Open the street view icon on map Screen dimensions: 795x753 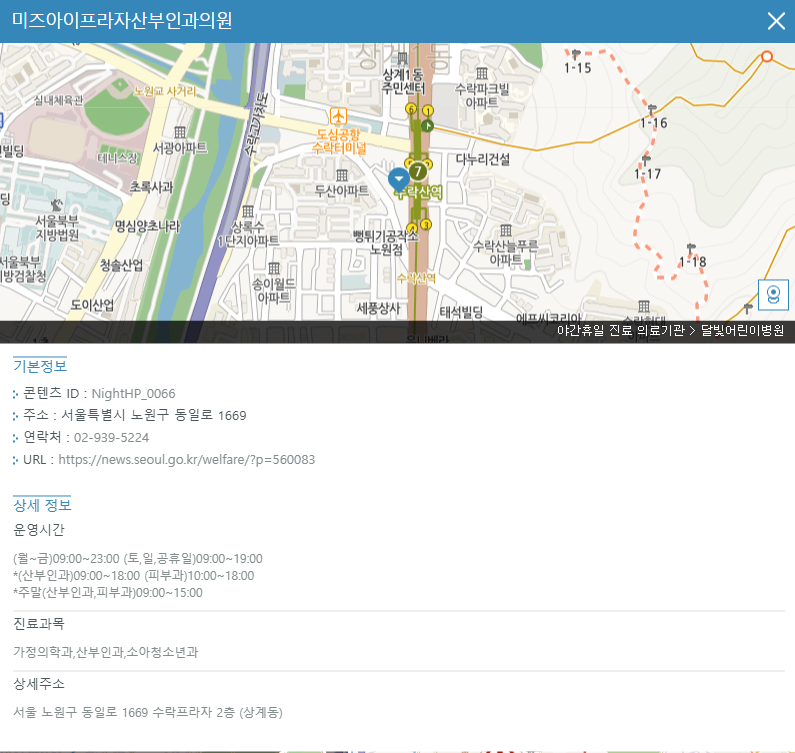773,295
